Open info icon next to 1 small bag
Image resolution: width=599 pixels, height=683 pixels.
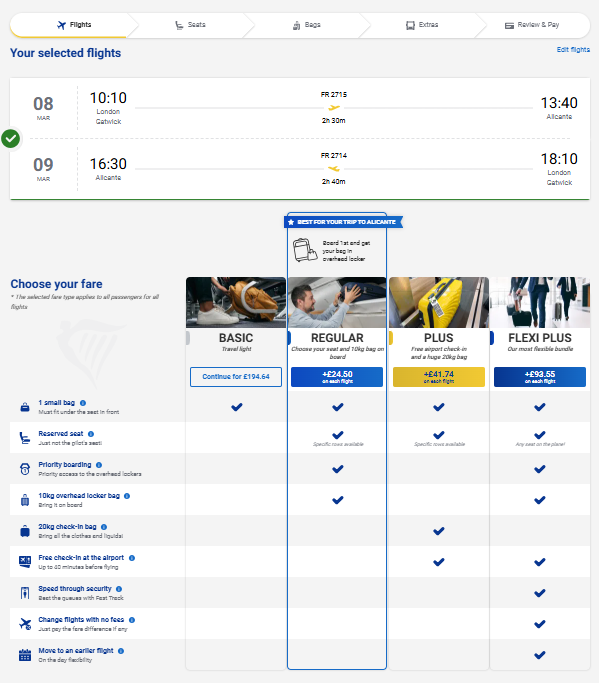pos(83,403)
